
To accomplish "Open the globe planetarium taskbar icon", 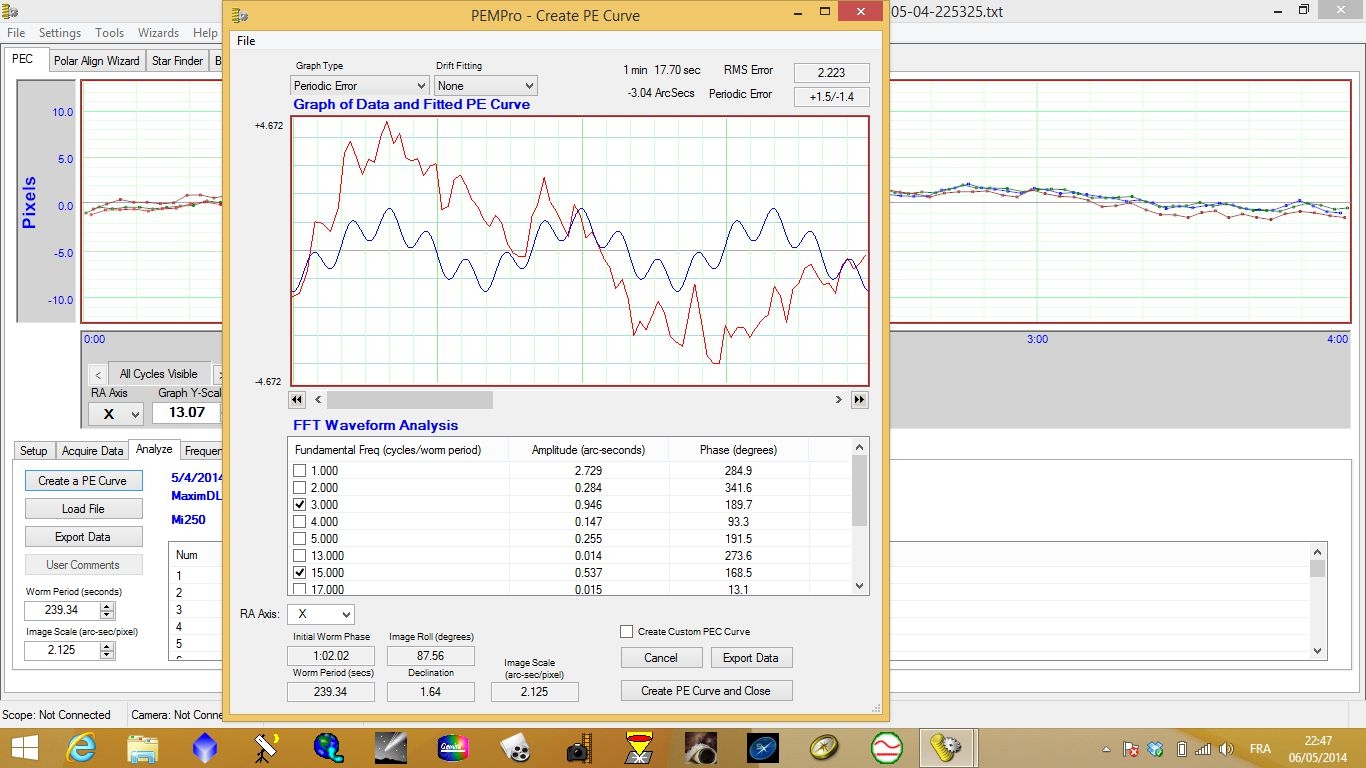I will click(328, 748).
